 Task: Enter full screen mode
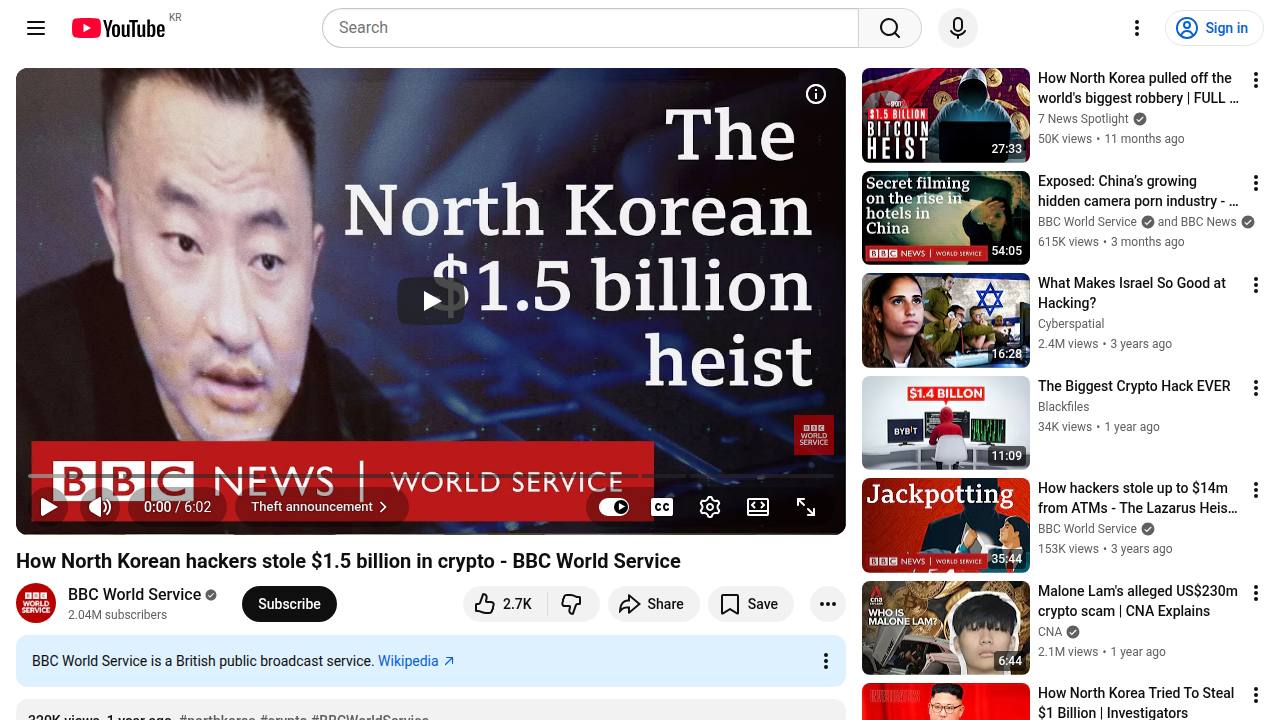click(x=806, y=507)
